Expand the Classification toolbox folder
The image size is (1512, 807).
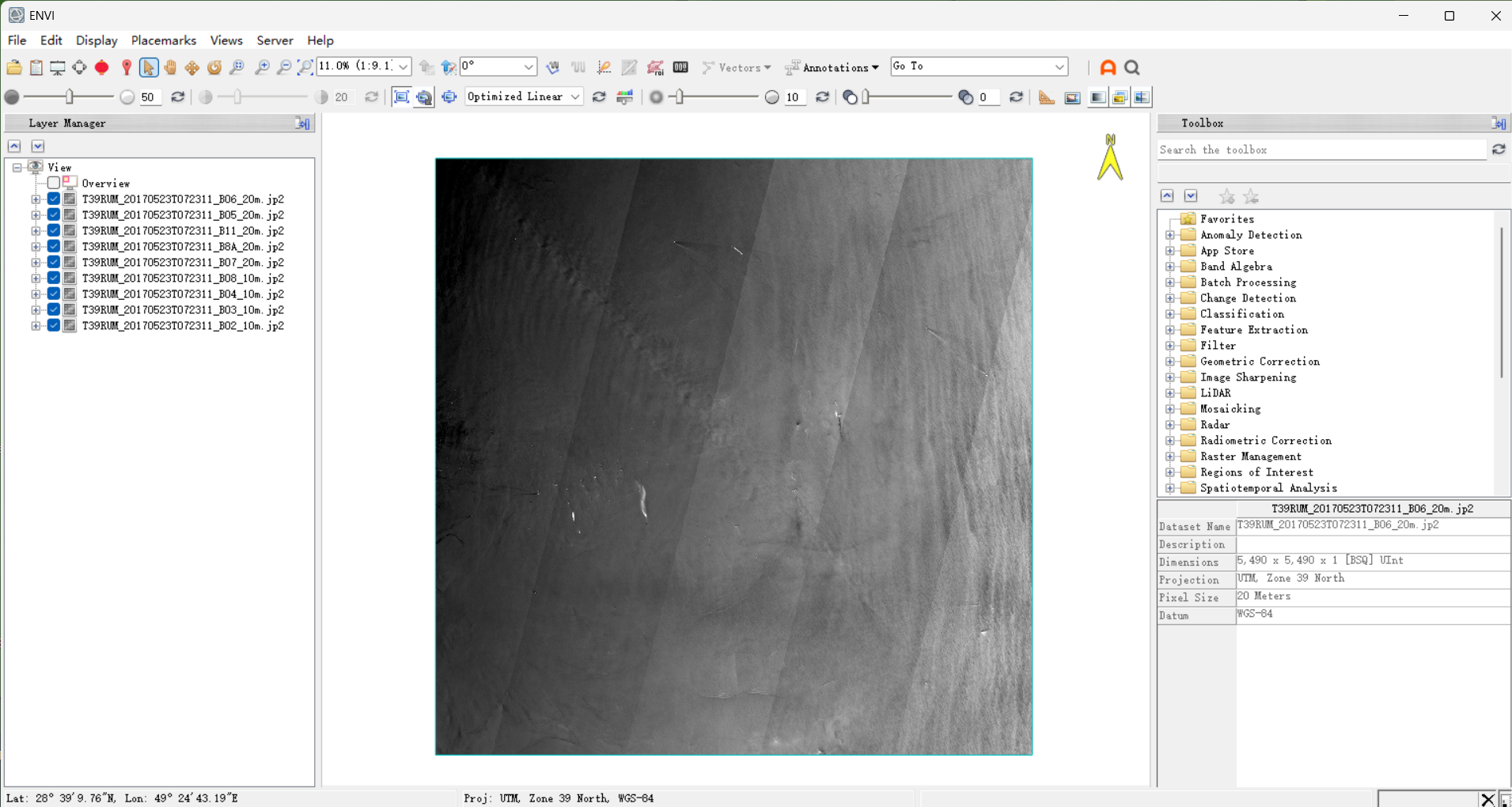[1170, 314]
